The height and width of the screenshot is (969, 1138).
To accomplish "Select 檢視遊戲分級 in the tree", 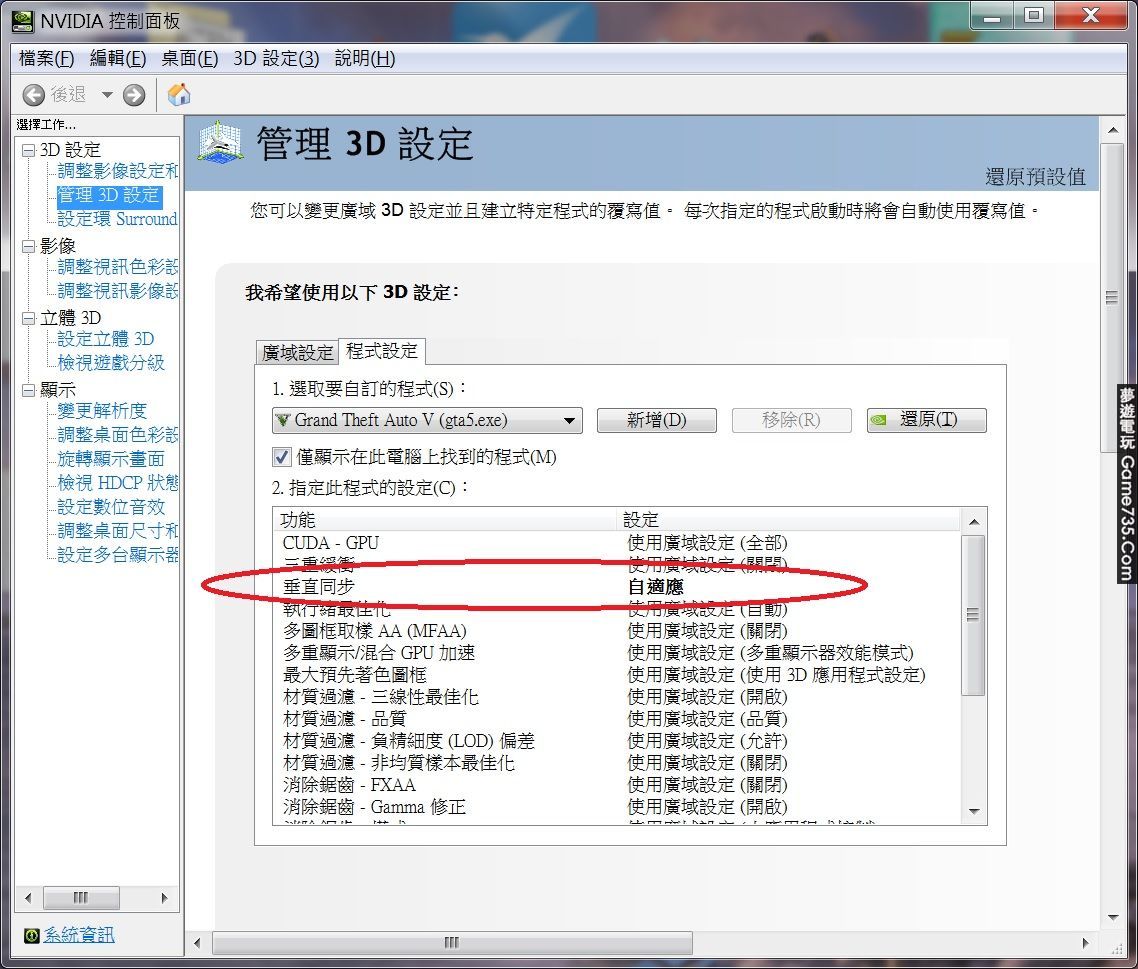I will click(x=110, y=363).
